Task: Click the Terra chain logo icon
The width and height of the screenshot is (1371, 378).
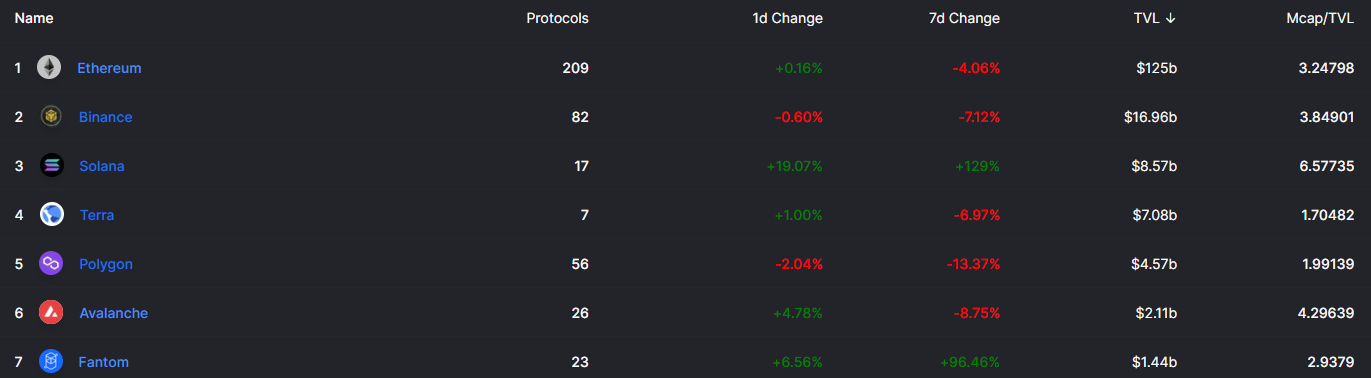Action: click(x=51, y=215)
